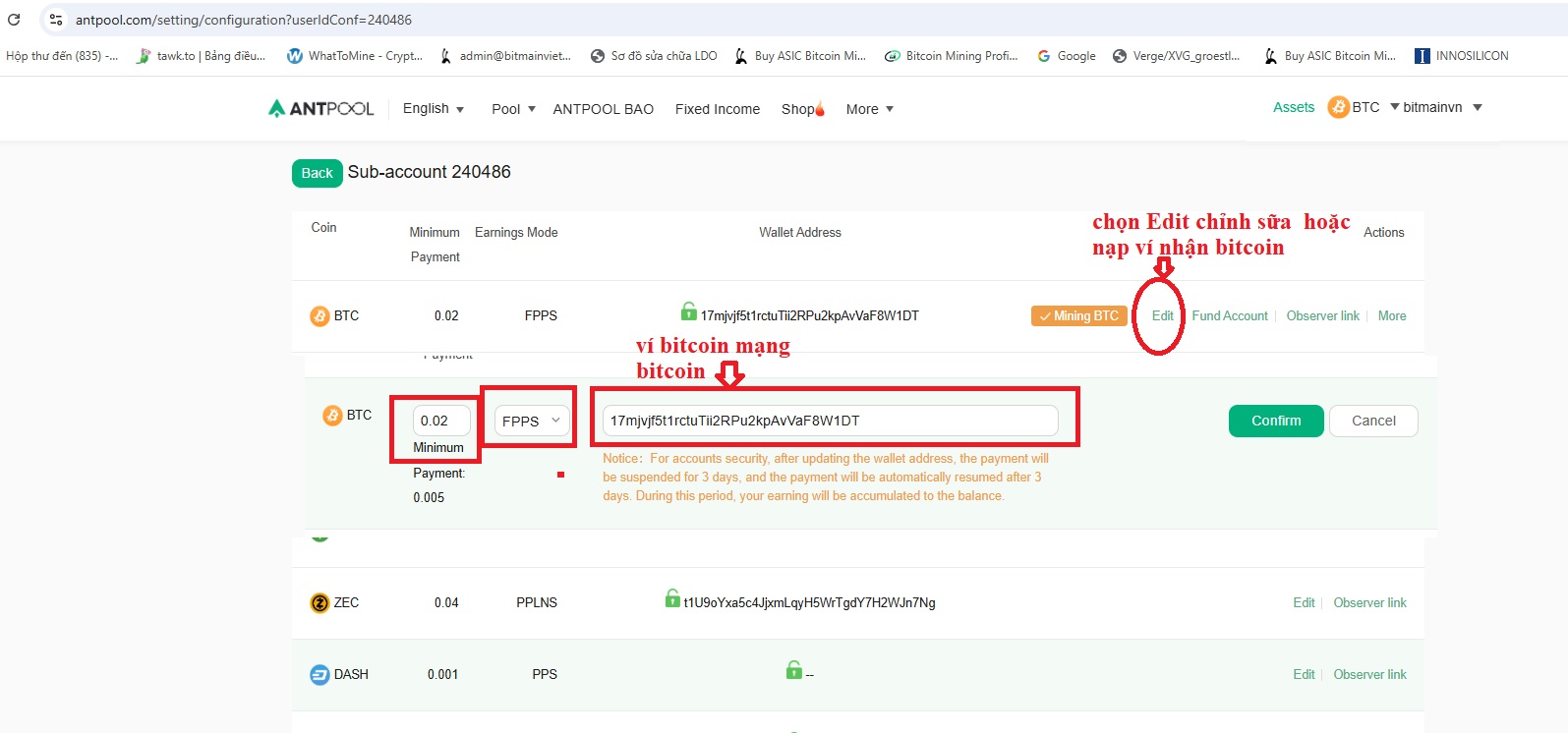Open the admin@bitmainviet bookmark

[x=505, y=56]
